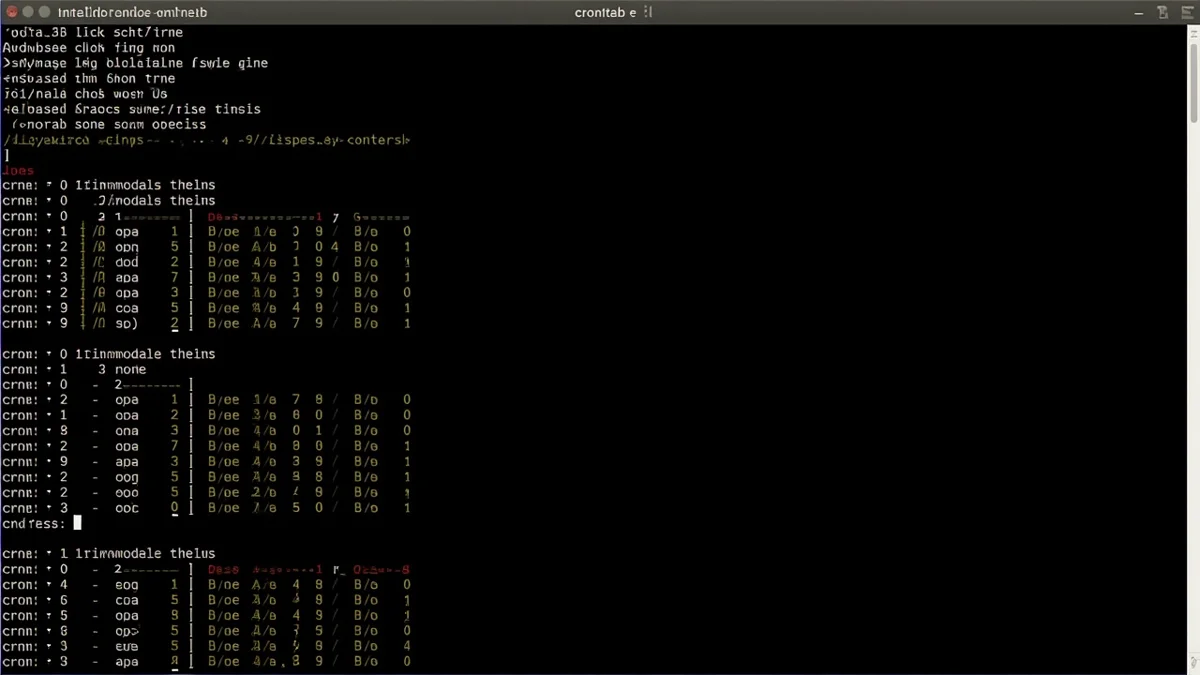
Task: Click the line containing "sone sonm obeciss"
Action: pyautogui.click(x=109, y=125)
